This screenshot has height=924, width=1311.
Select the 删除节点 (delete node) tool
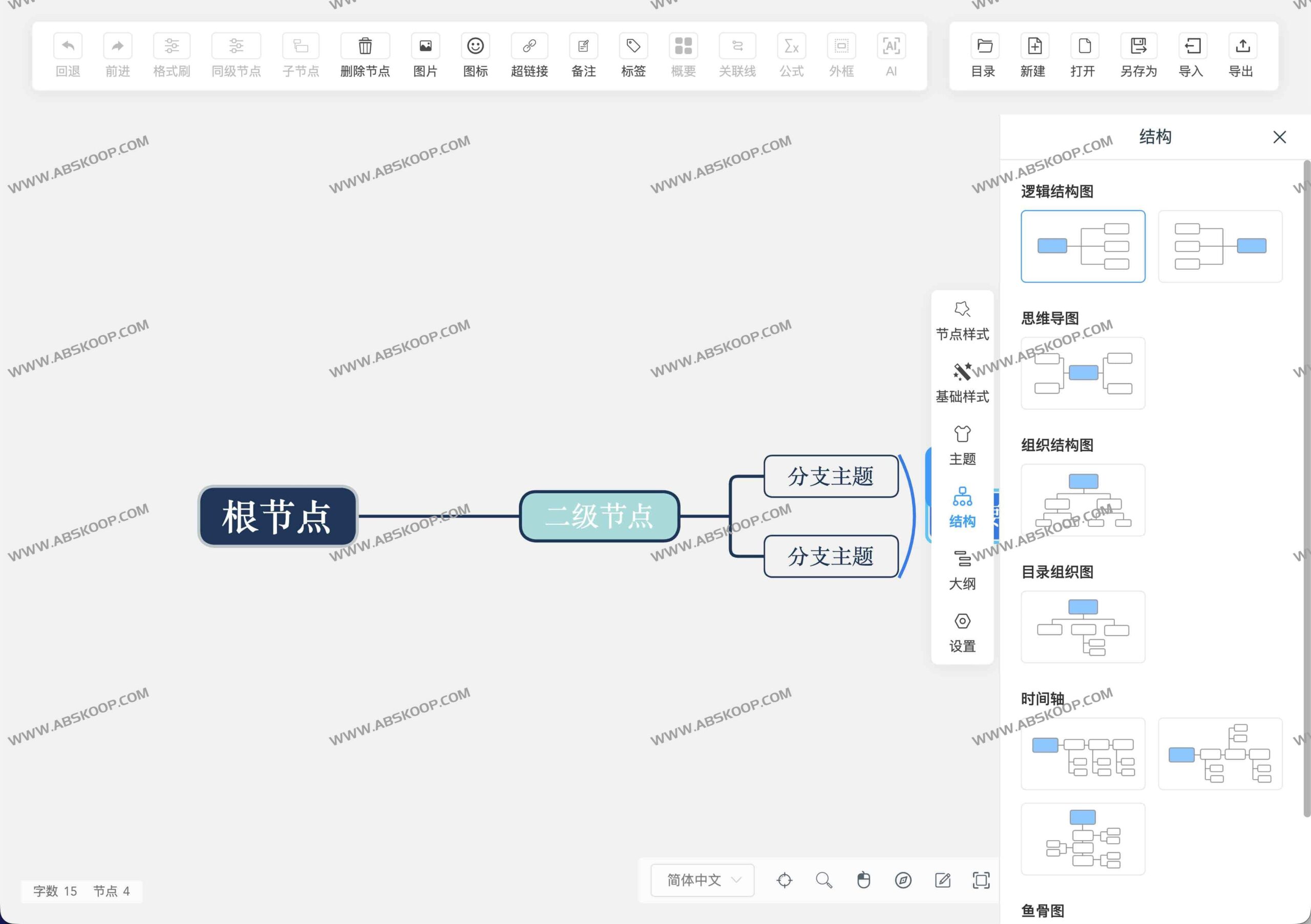click(365, 55)
